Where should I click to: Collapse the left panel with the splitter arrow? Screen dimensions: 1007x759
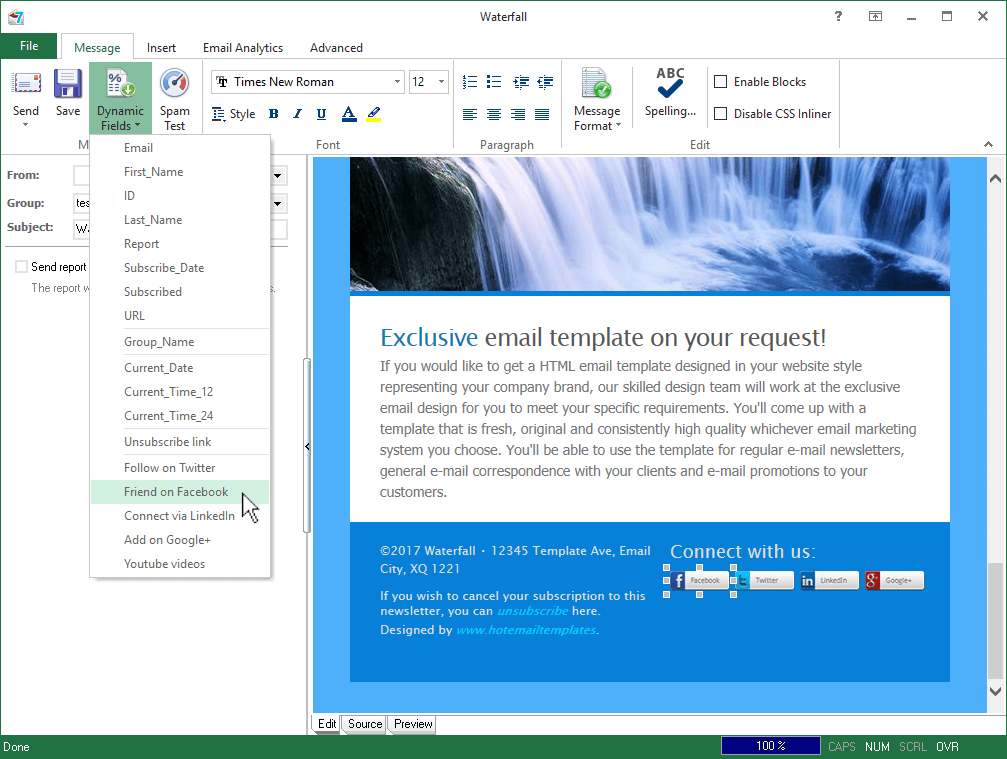click(x=307, y=446)
